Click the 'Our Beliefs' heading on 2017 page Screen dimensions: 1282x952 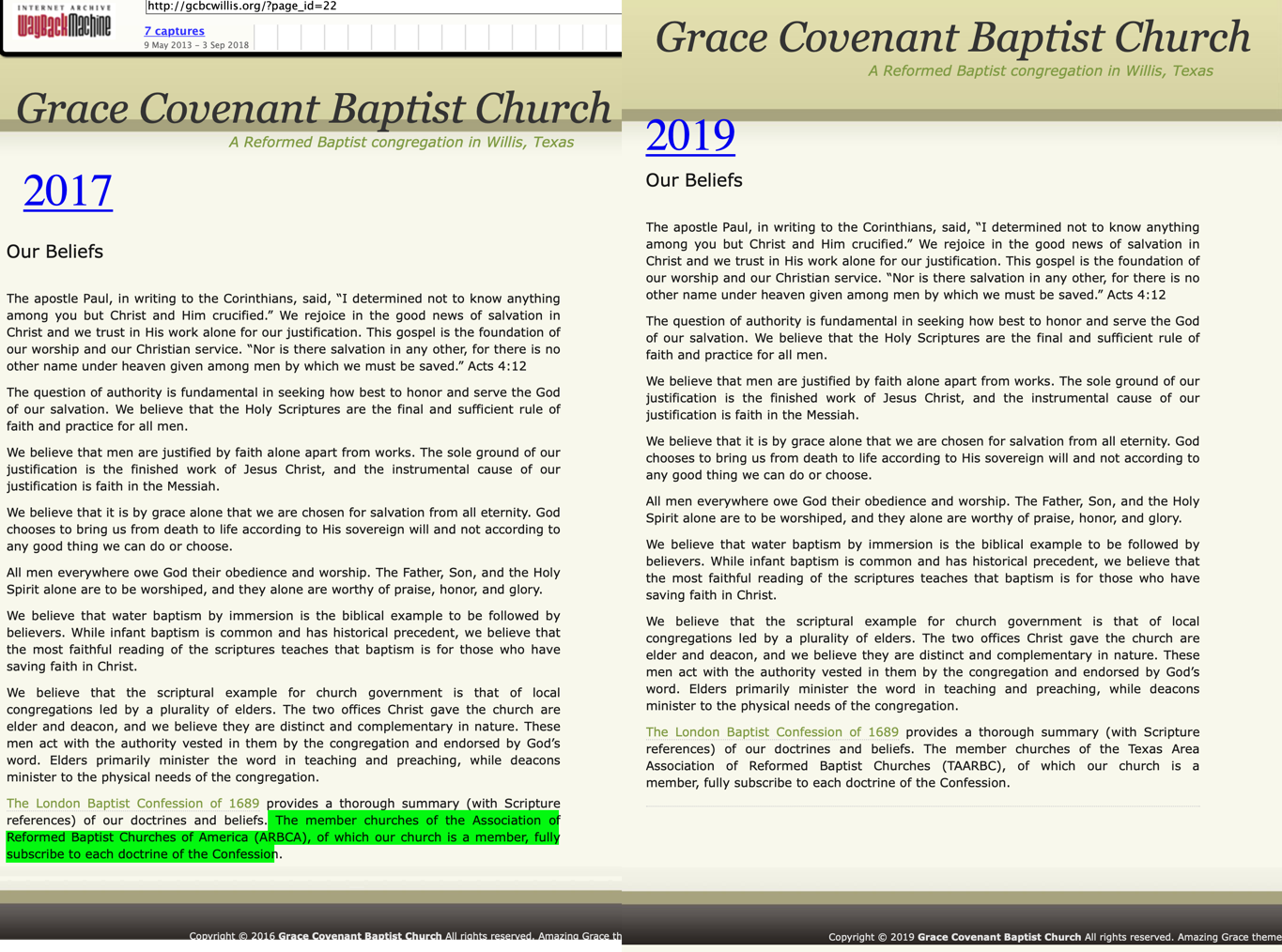(54, 252)
